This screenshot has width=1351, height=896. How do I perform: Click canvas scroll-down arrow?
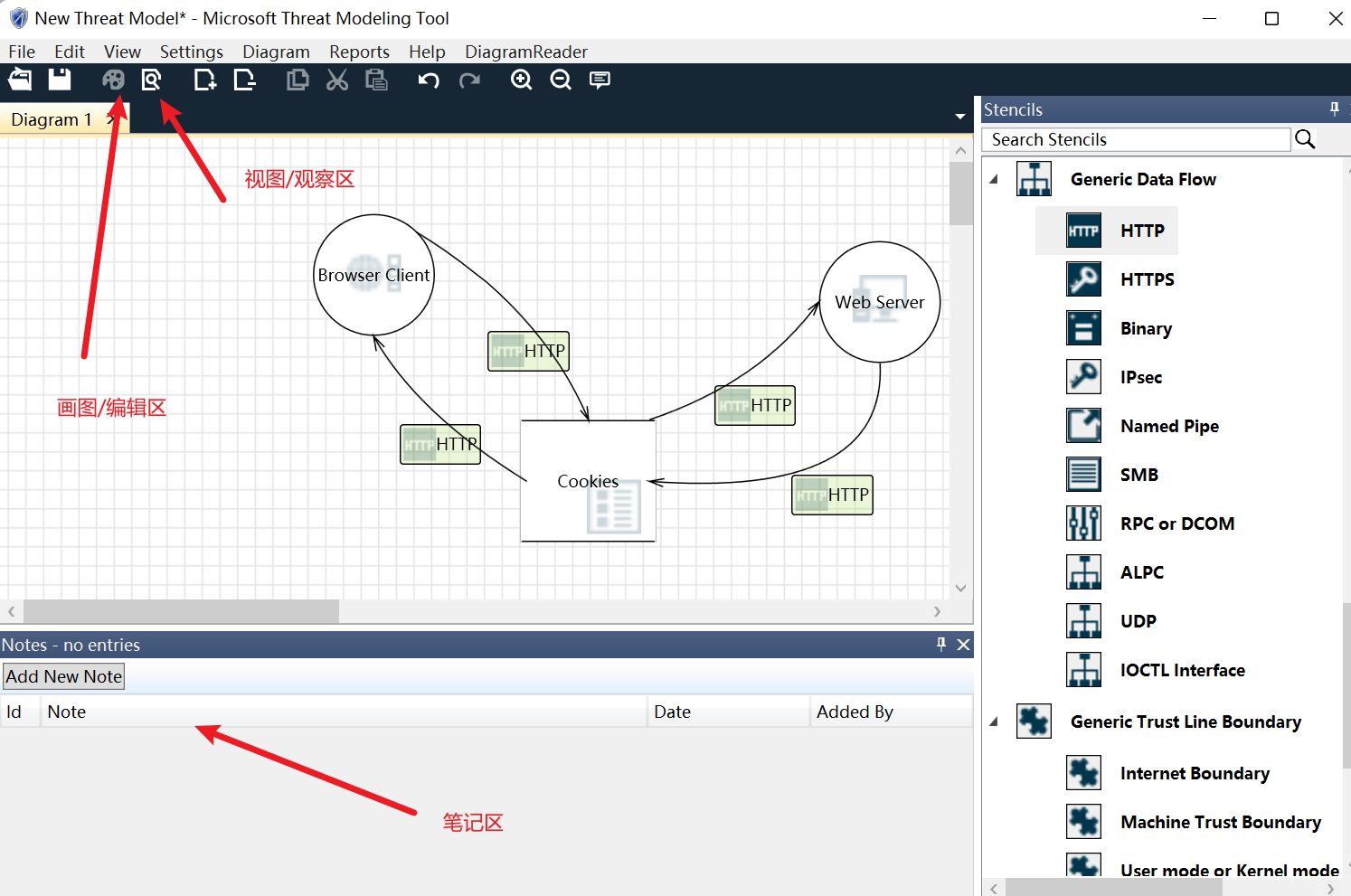[x=960, y=588]
